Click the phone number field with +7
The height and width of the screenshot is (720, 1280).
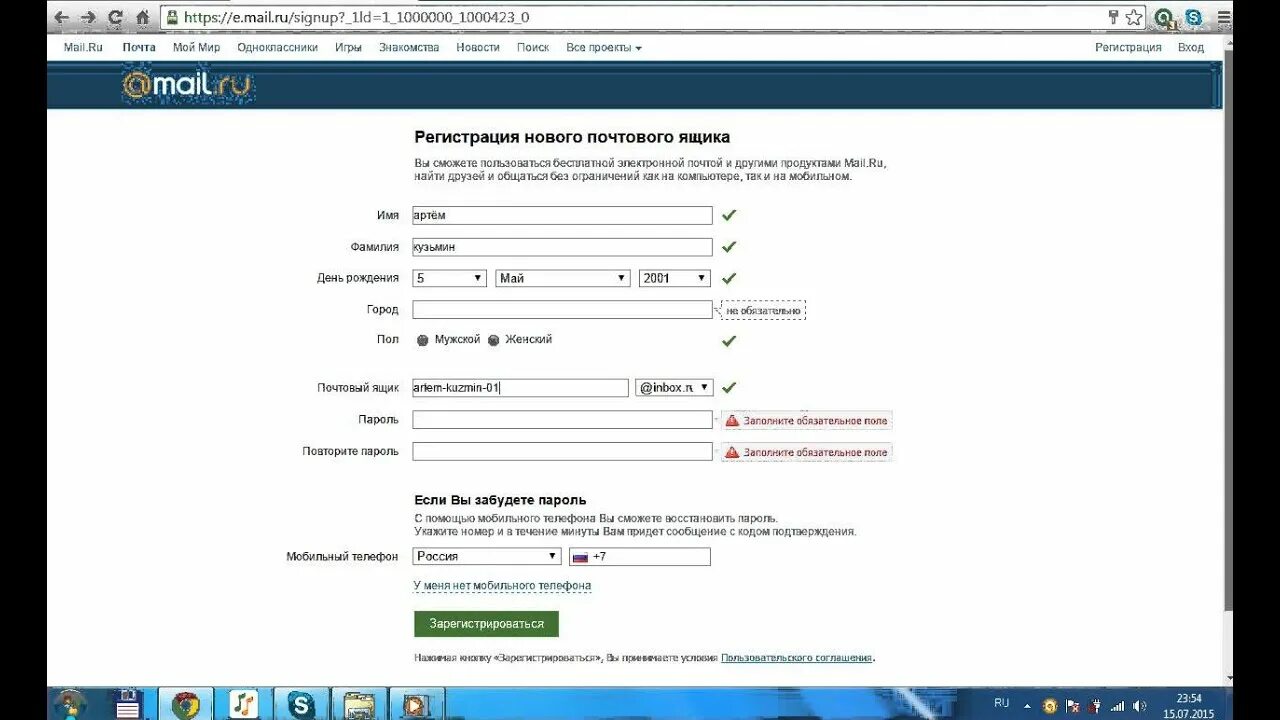coord(640,556)
